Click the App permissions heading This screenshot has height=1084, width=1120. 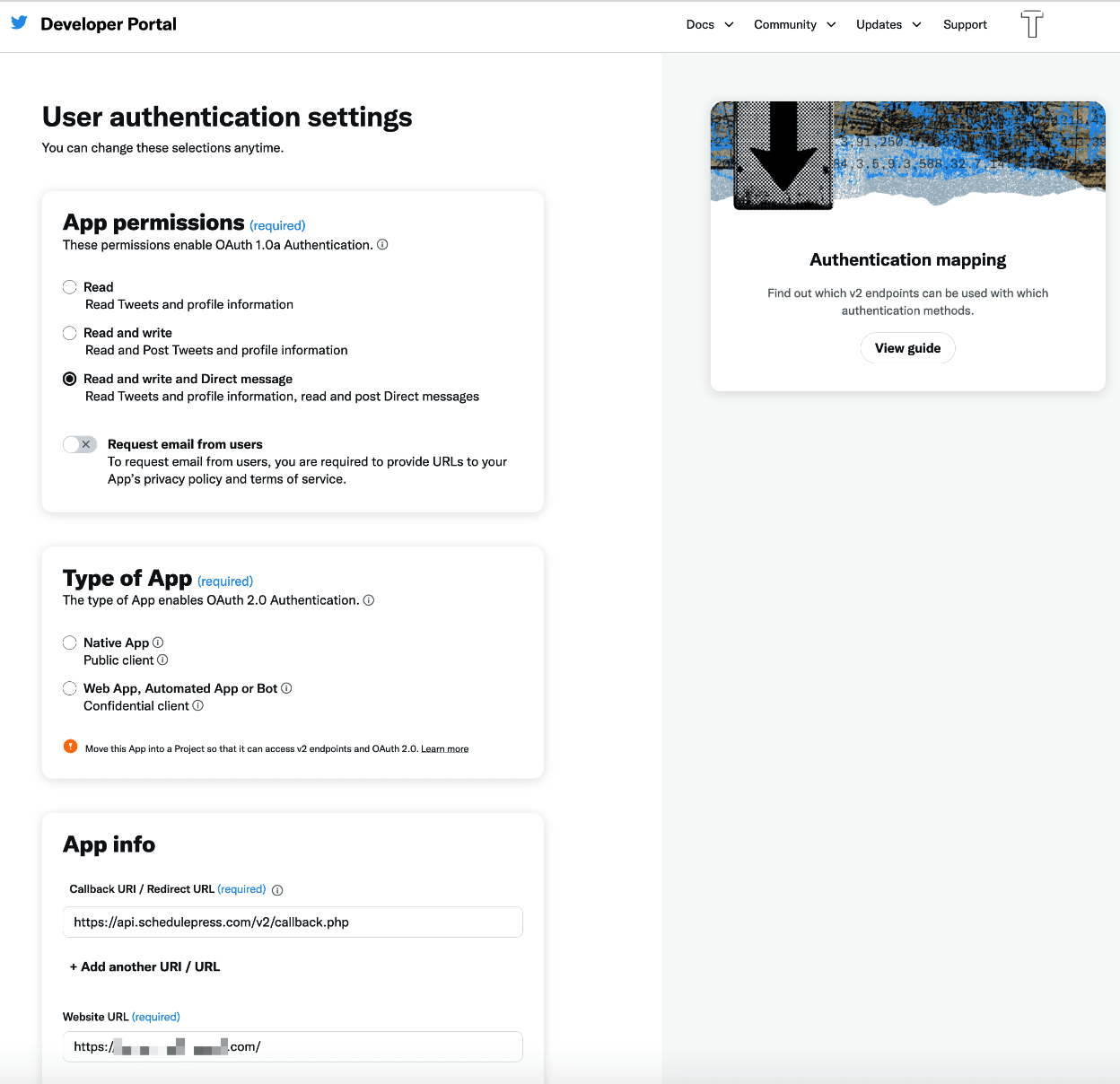pos(153,223)
